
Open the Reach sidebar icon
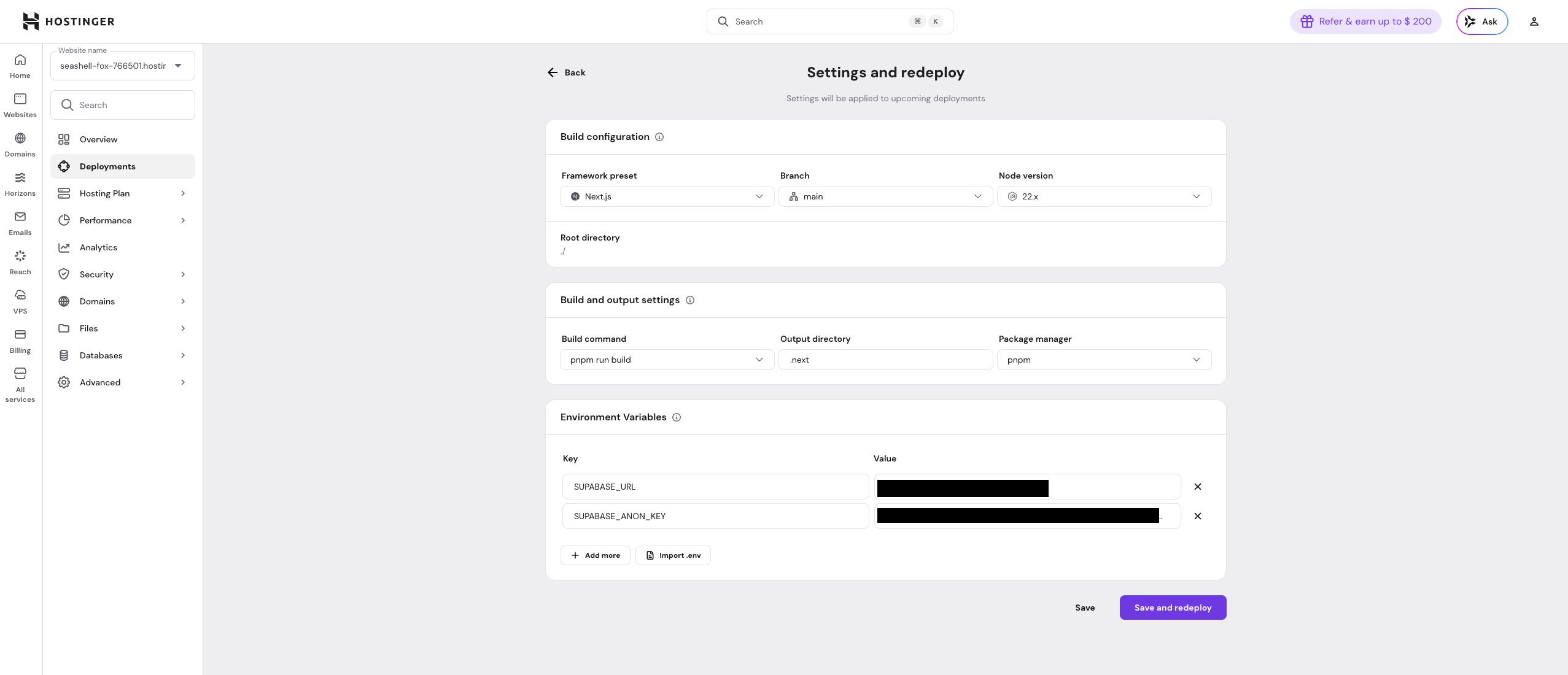tap(20, 262)
